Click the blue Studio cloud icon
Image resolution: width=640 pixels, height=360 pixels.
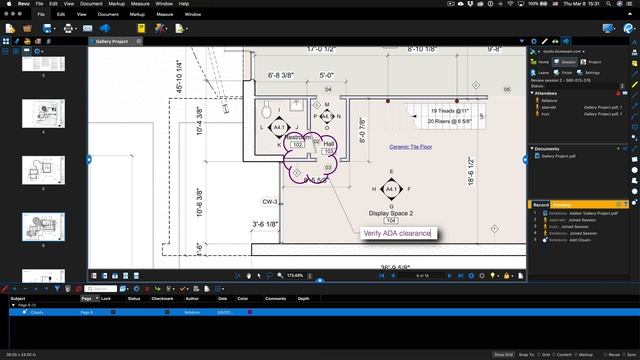[105, 28]
